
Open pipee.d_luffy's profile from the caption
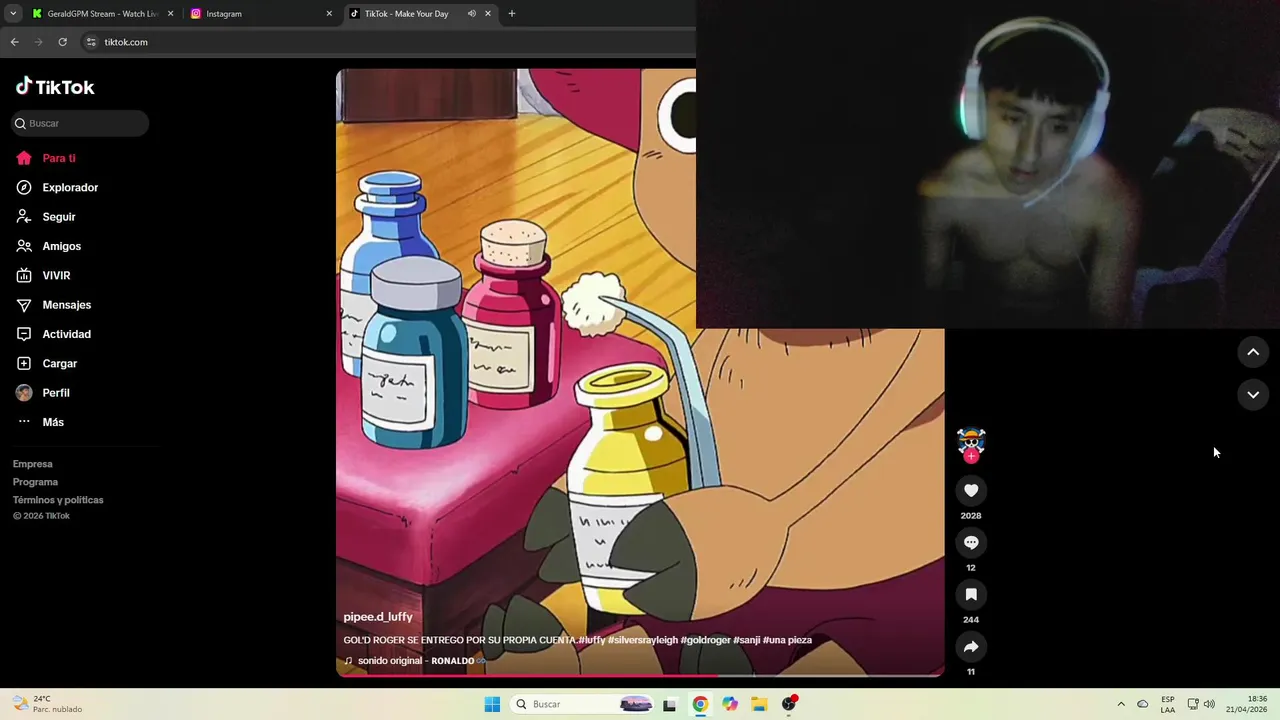(x=378, y=617)
